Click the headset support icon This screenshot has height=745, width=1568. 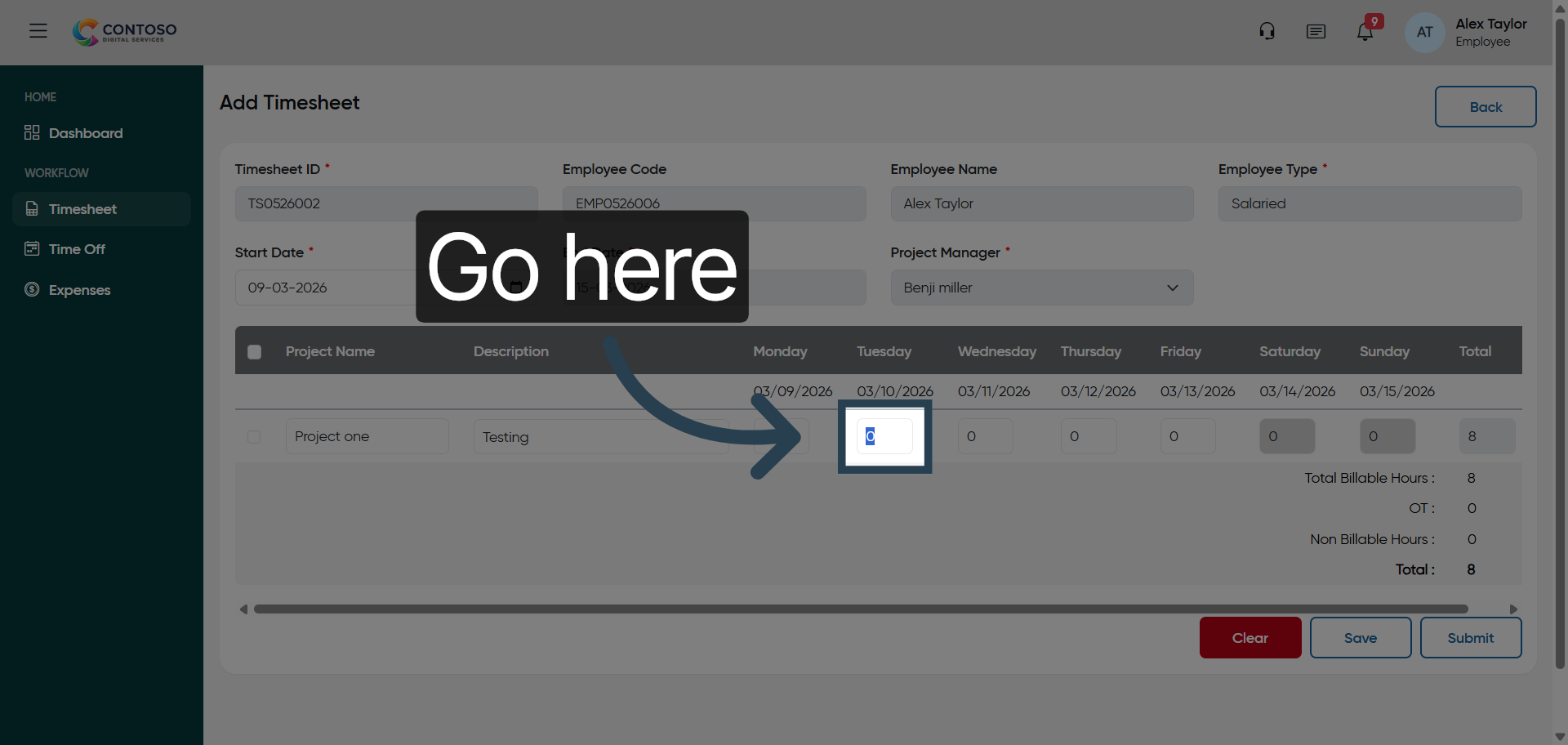click(x=1267, y=31)
